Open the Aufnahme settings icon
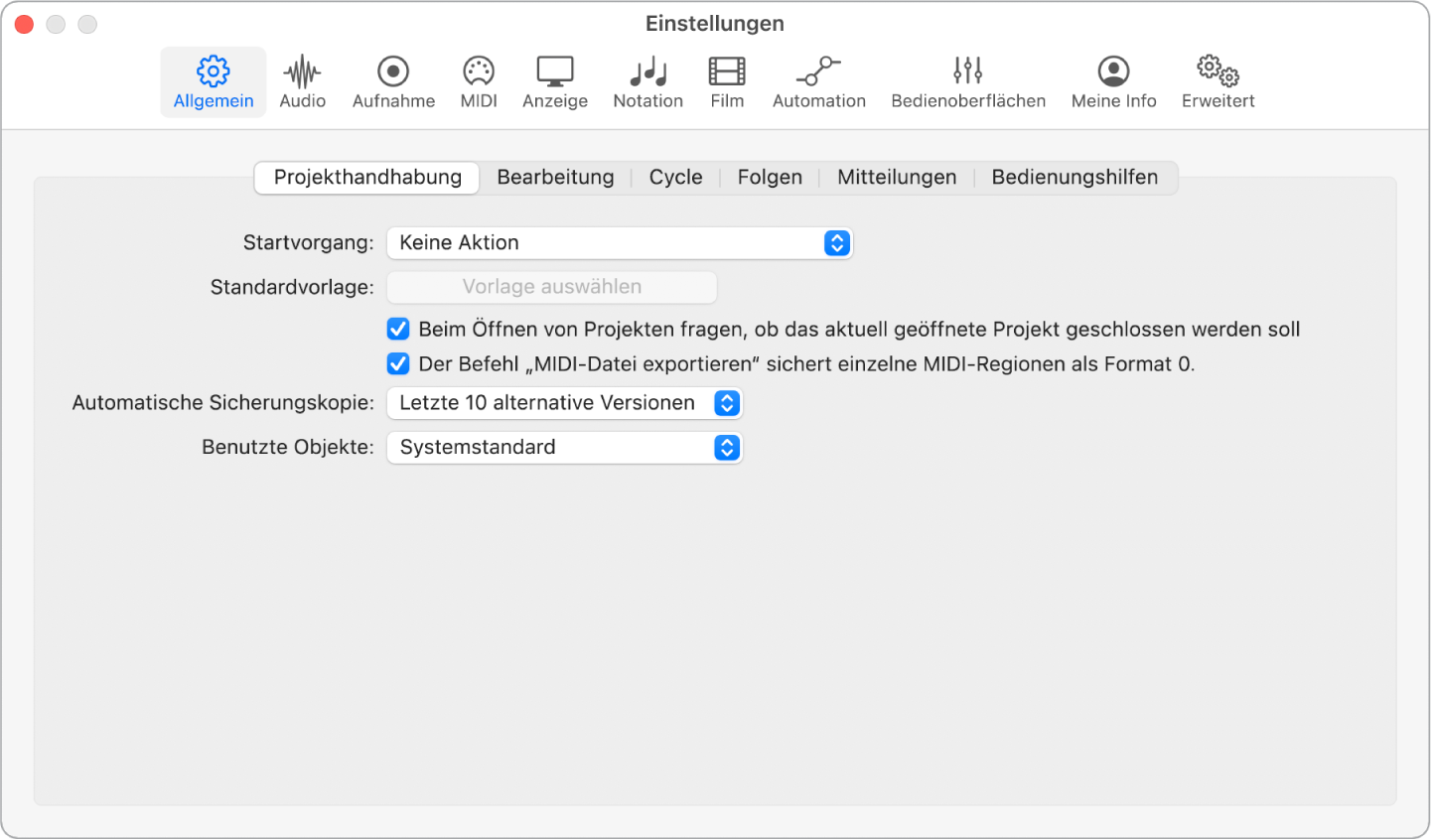The height and width of the screenshot is (840, 1432). click(x=393, y=81)
